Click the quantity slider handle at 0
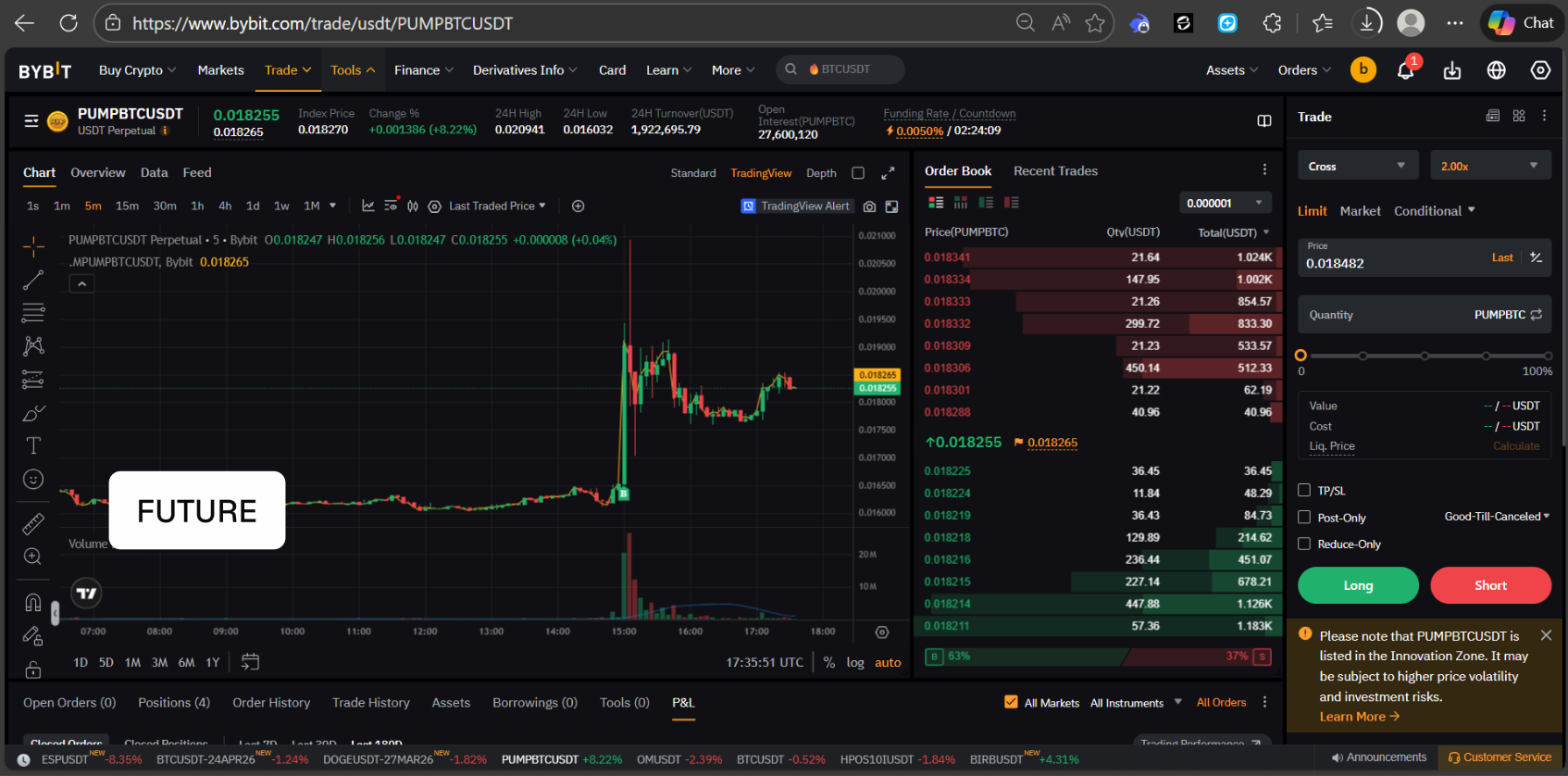Image resolution: width=1568 pixels, height=776 pixels. point(1300,356)
